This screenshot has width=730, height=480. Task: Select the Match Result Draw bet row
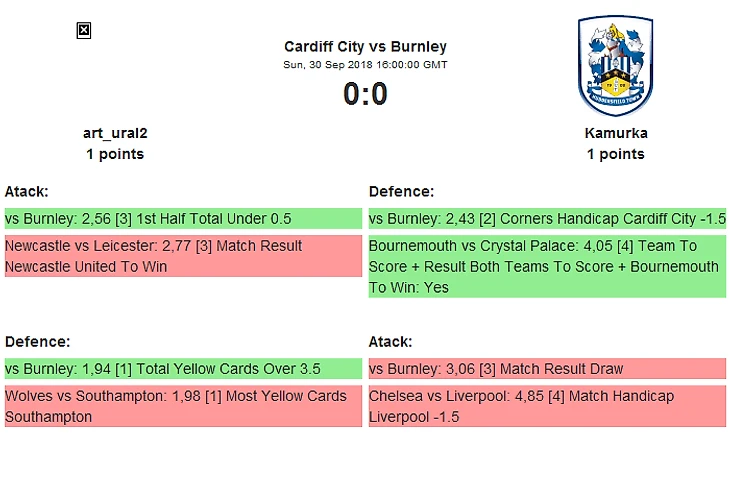(547, 369)
